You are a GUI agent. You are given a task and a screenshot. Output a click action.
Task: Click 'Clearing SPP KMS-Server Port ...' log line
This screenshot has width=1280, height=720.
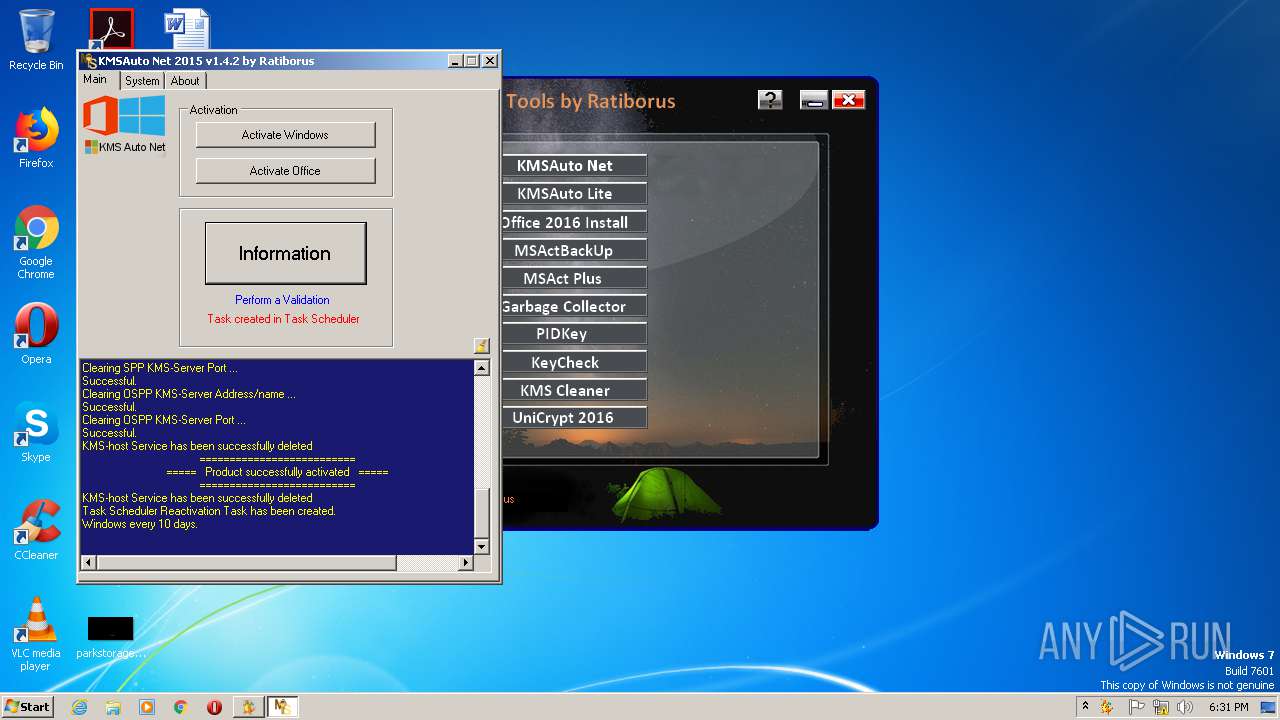(160, 368)
